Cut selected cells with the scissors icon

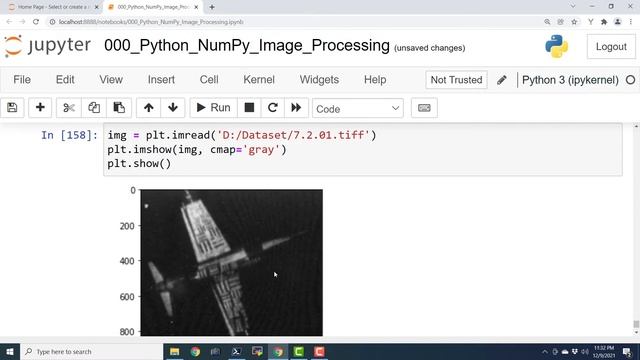pos(69,108)
